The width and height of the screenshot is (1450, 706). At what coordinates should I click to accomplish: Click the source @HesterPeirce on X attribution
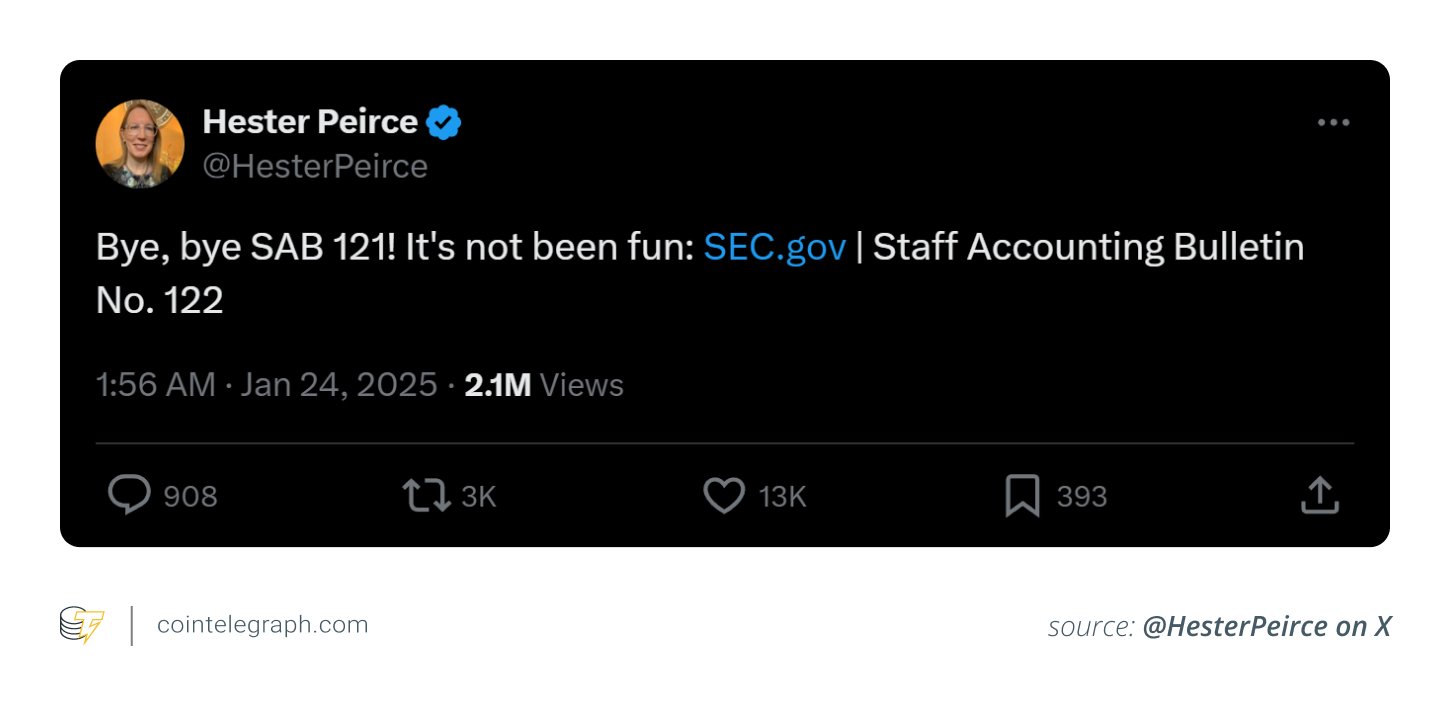tap(1219, 627)
